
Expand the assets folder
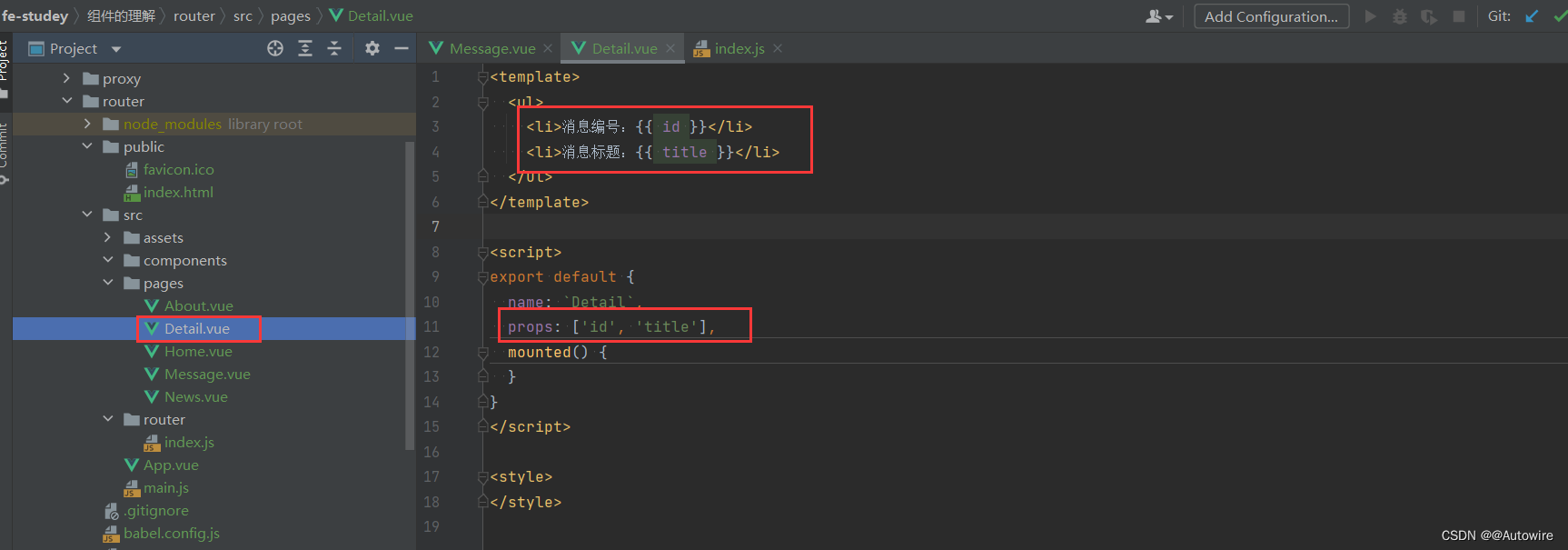[107, 237]
